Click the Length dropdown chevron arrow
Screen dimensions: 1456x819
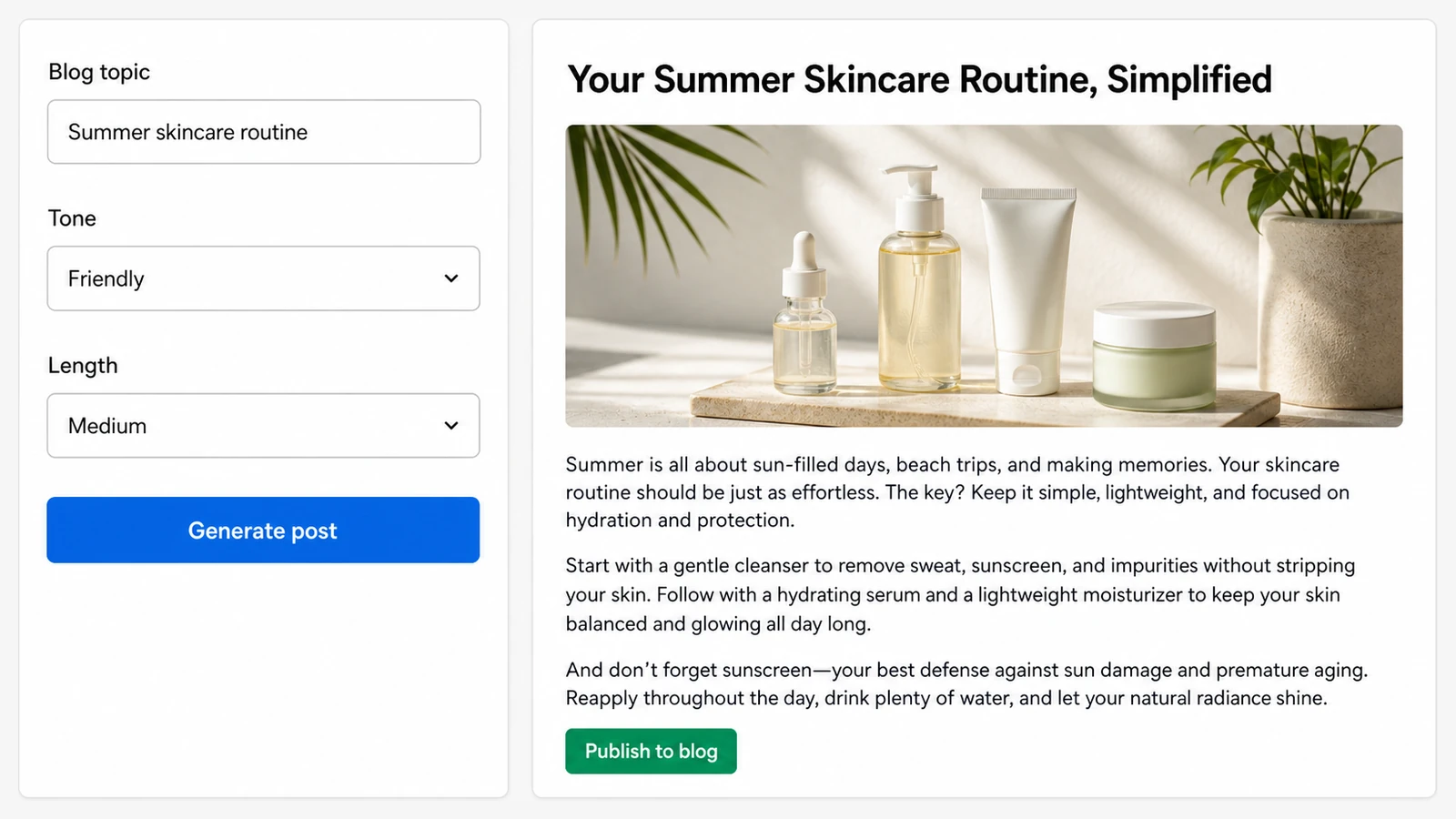451,426
